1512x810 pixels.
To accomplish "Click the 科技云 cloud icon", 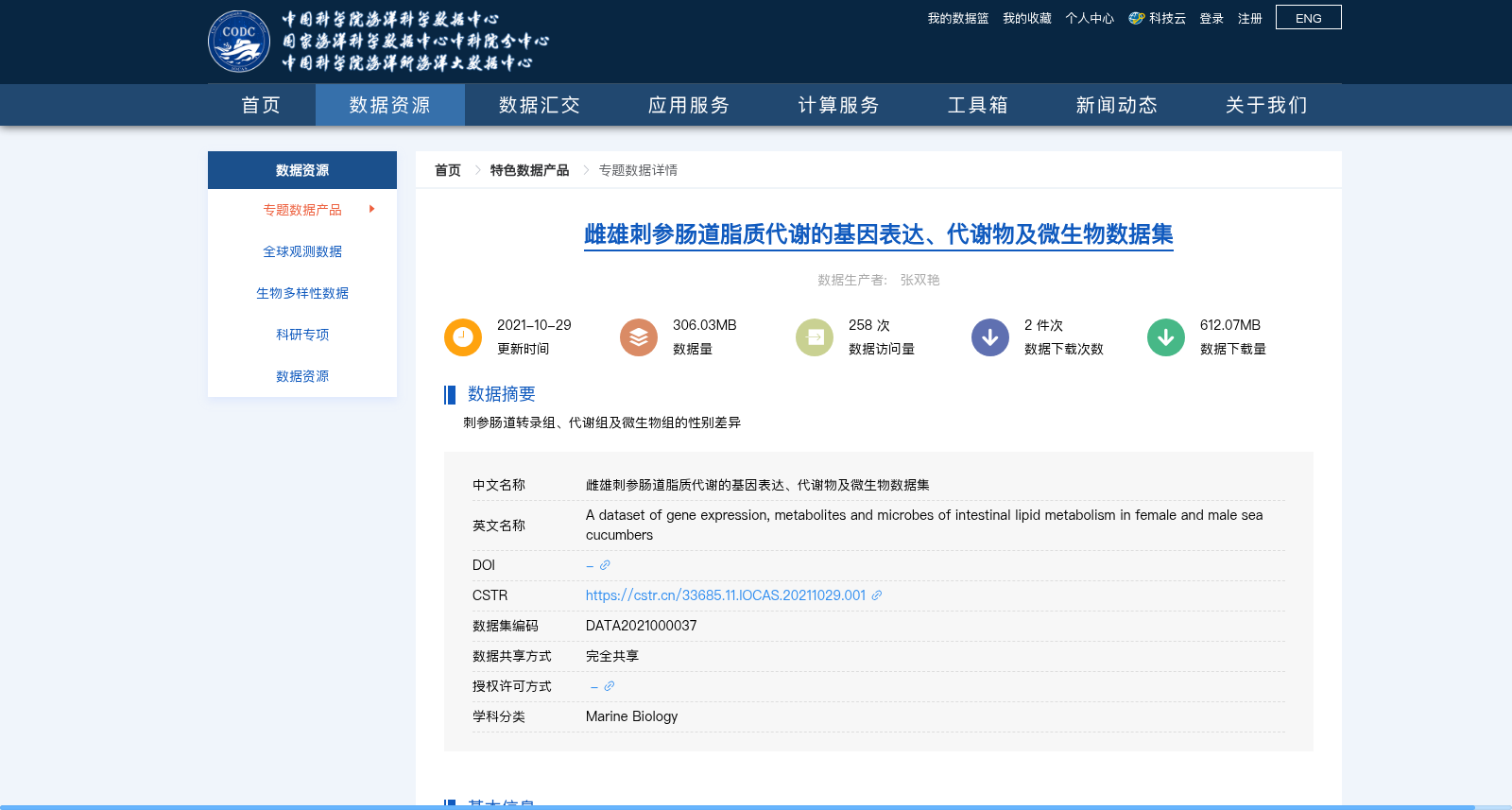I will (x=1137, y=18).
